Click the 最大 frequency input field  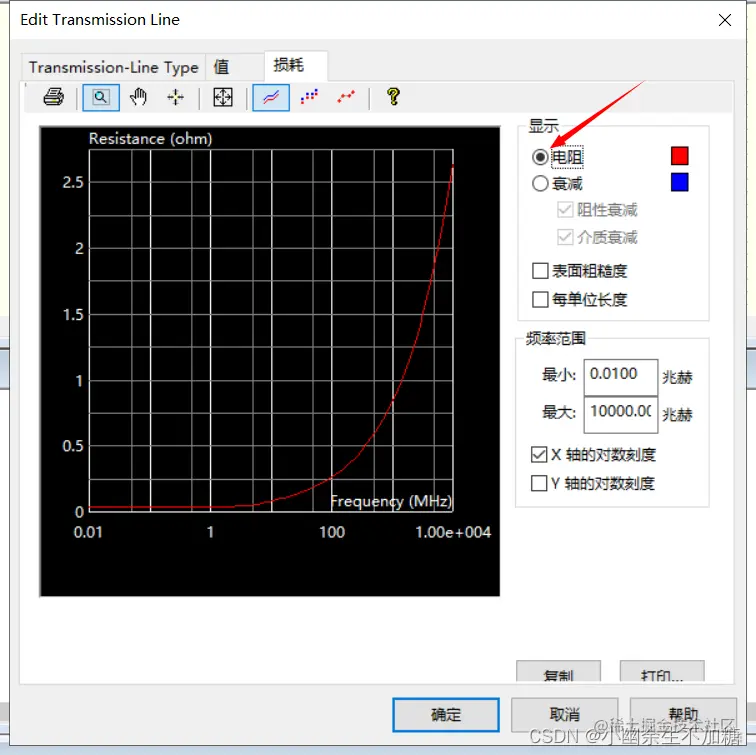tap(621, 414)
